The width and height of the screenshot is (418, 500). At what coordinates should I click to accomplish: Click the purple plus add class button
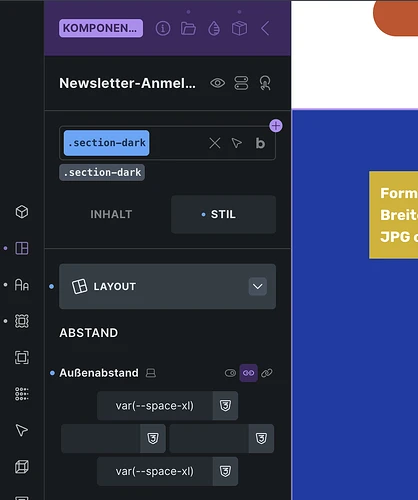coord(276,126)
